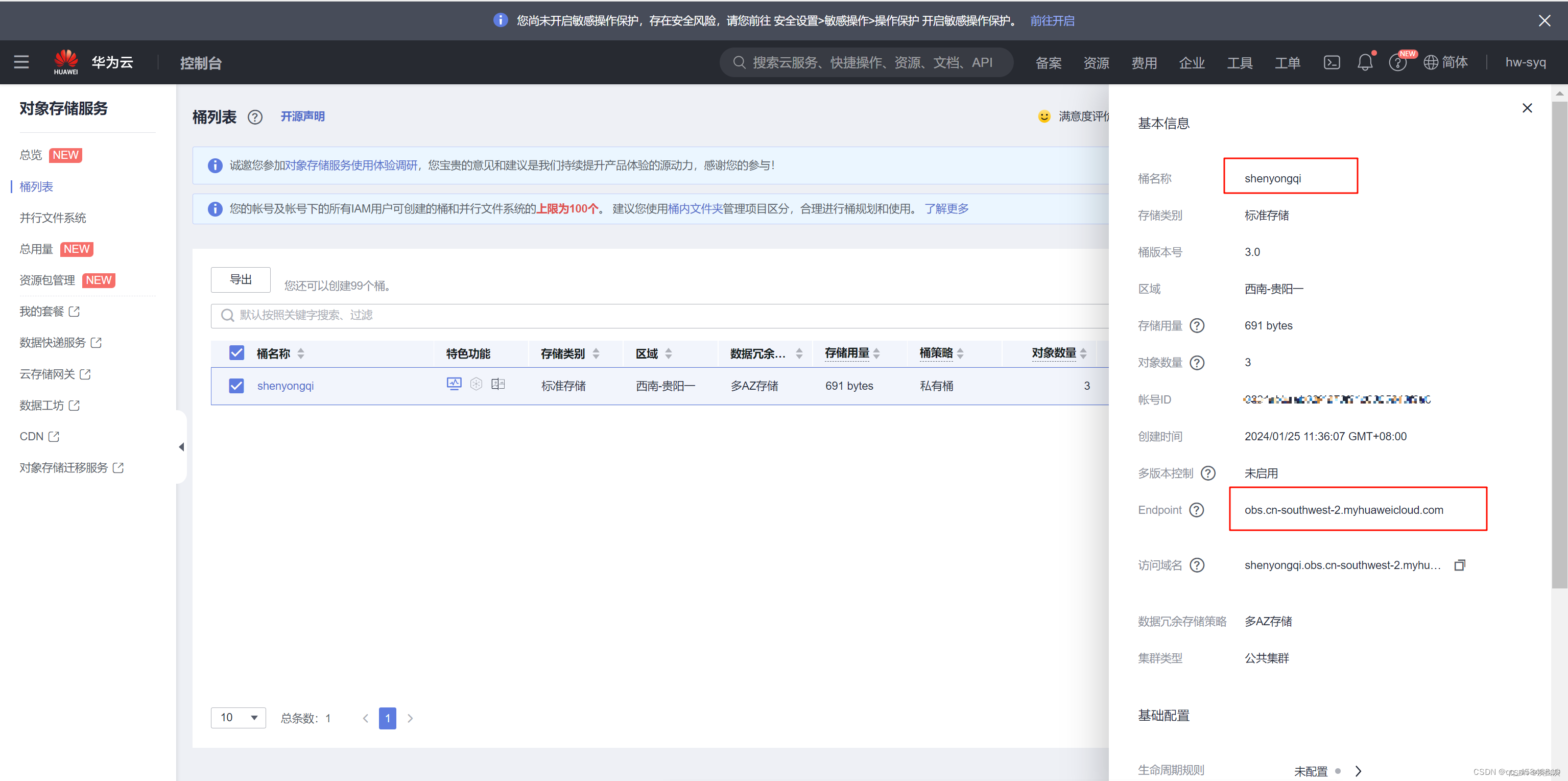Click the monitoring icon in shenyongqi row
The width and height of the screenshot is (1568, 781).
pos(454,384)
